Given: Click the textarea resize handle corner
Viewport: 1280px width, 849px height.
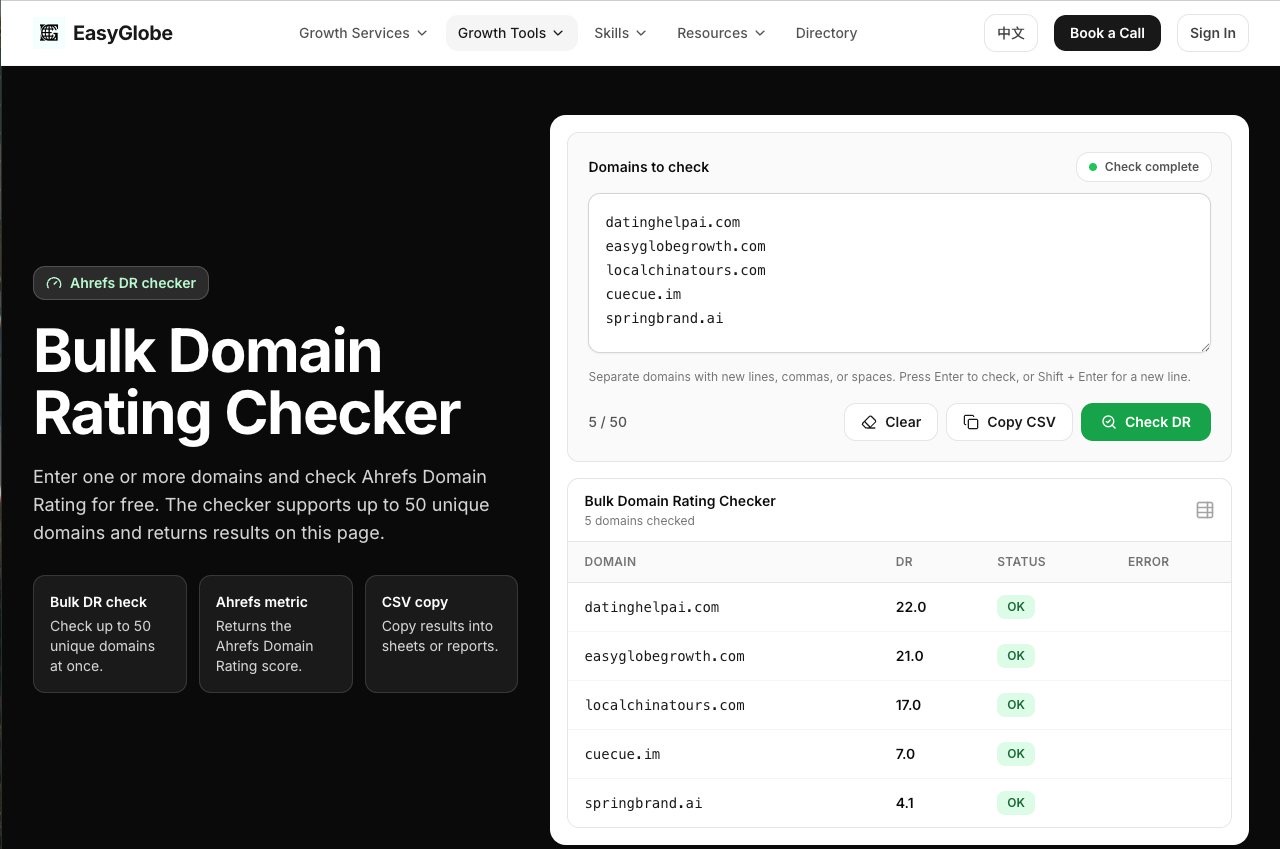Looking at the screenshot, I should click(1204, 346).
